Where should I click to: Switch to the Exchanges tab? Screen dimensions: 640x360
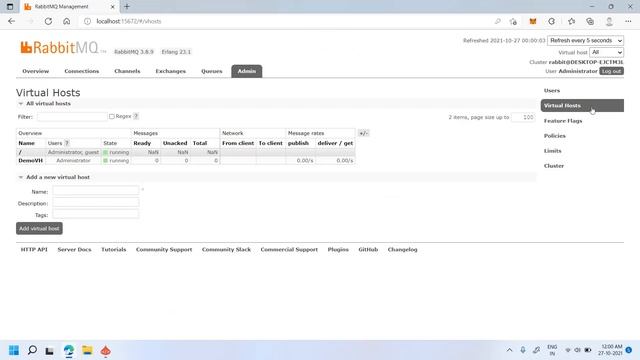171,71
